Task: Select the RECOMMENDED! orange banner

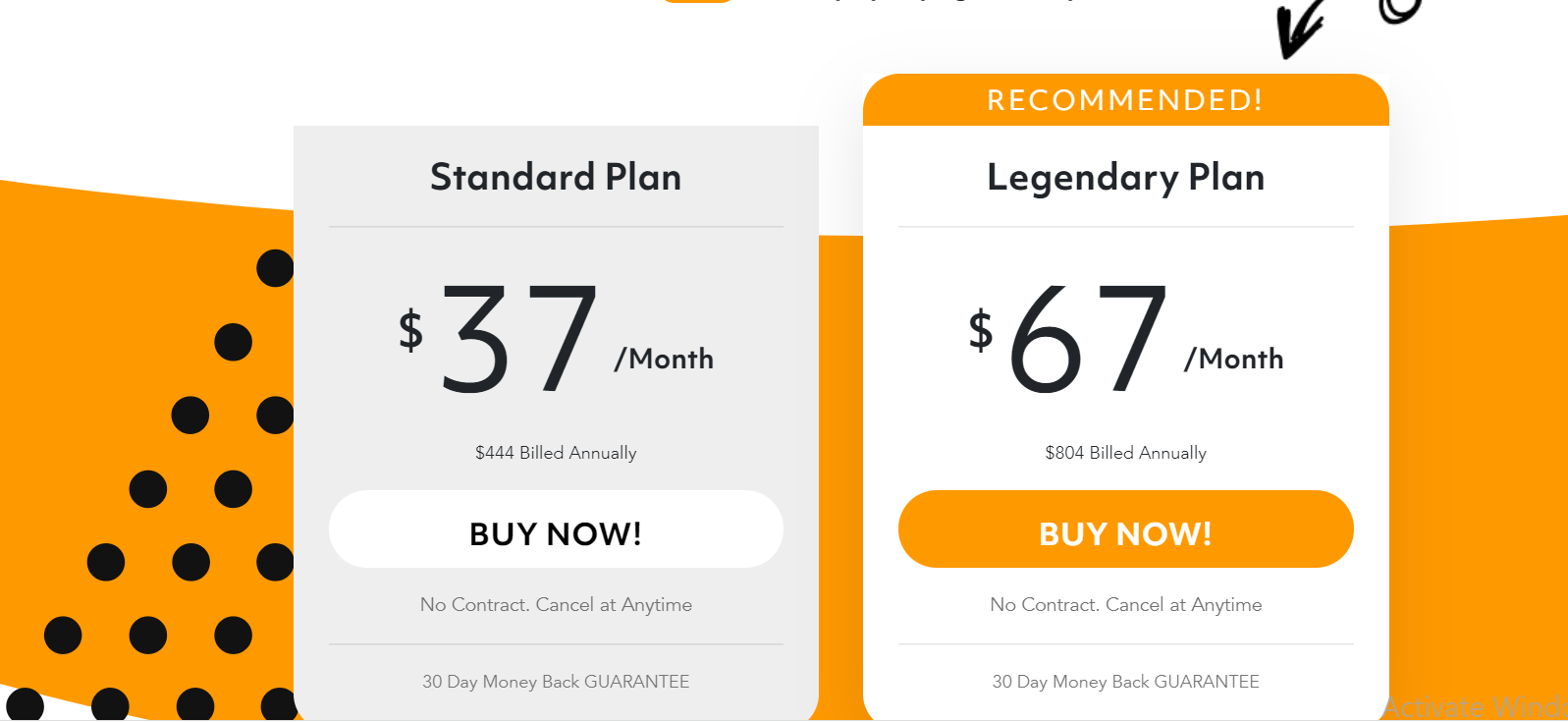Action: pyautogui.click(x=1125, y=100)
